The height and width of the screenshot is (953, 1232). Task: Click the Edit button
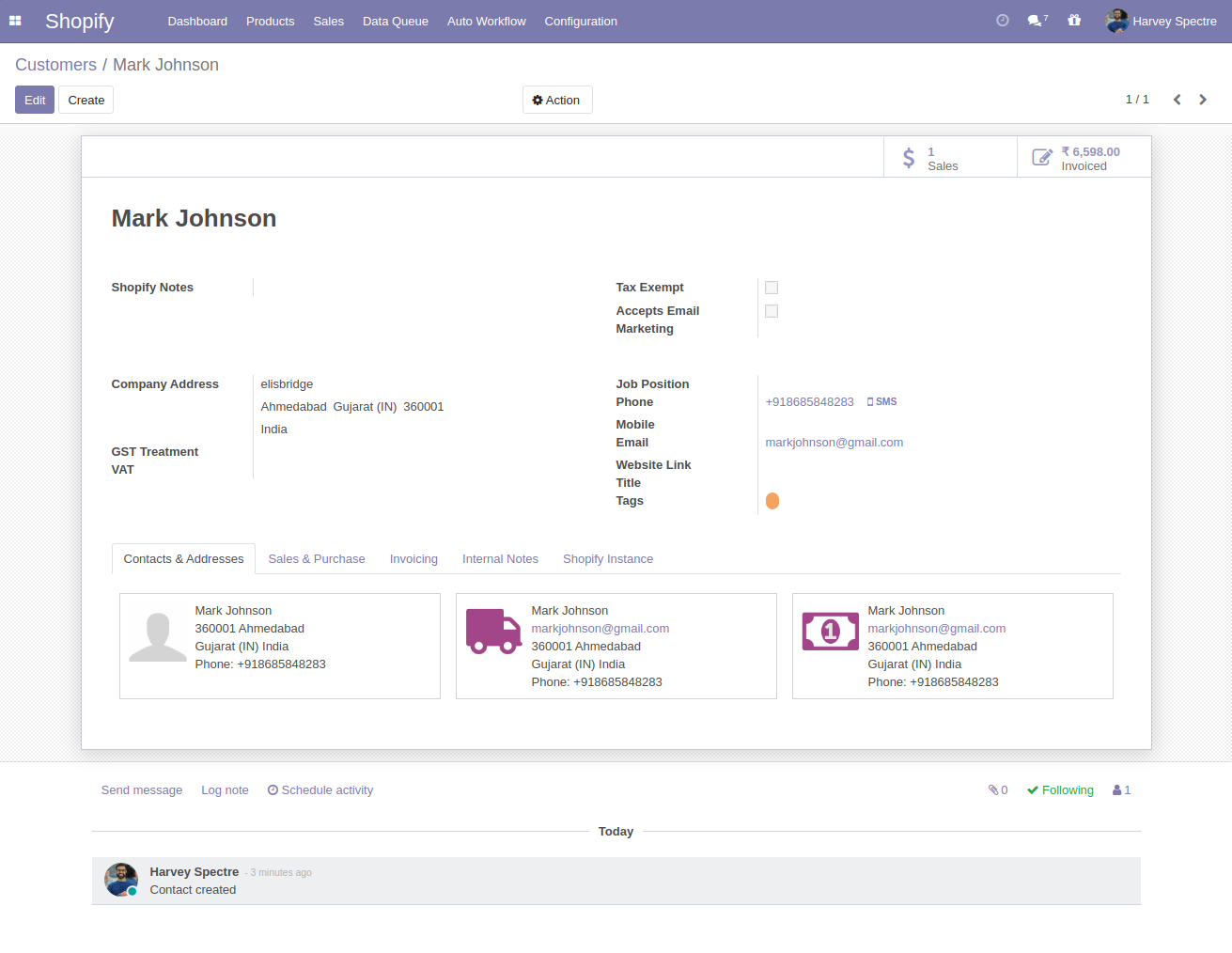(35, 101)
